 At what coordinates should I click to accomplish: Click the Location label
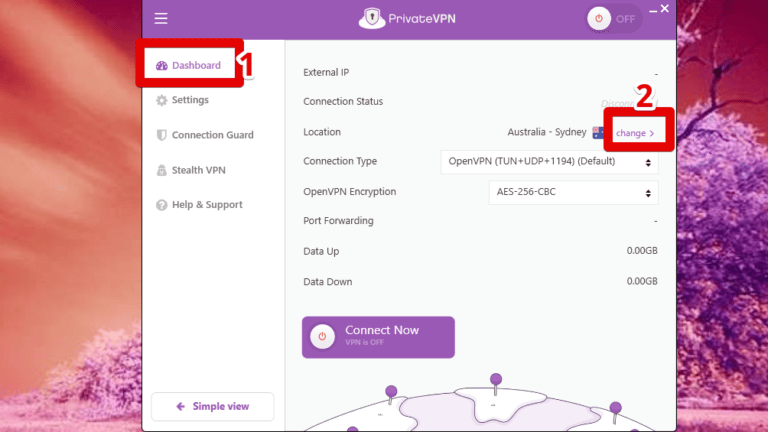coord(322,132)
